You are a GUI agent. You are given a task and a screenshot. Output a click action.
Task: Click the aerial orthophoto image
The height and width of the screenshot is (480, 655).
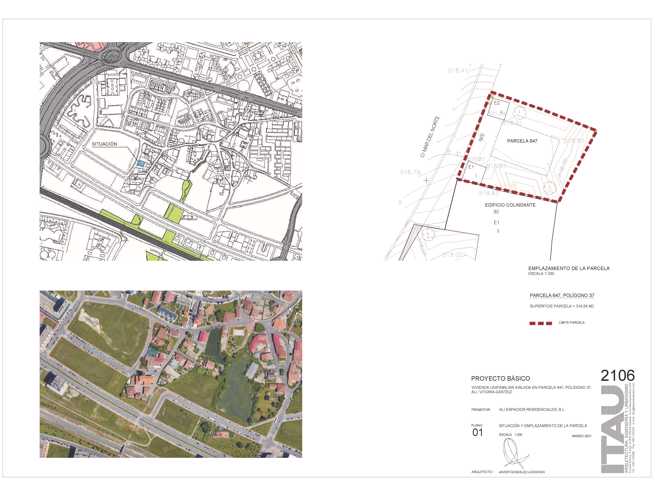(170, 373)
